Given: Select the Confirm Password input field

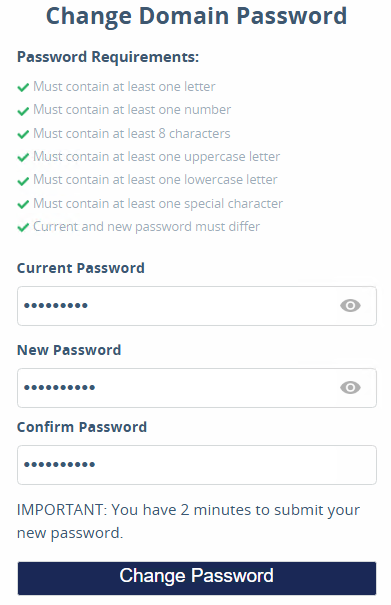Looking at the screenshot, I should tap(197, 465).
